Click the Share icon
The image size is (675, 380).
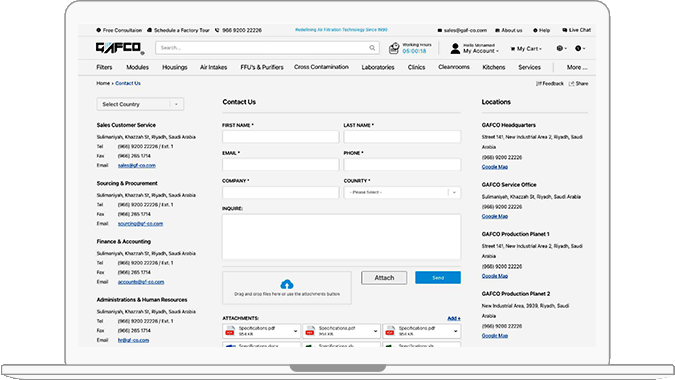571,83
